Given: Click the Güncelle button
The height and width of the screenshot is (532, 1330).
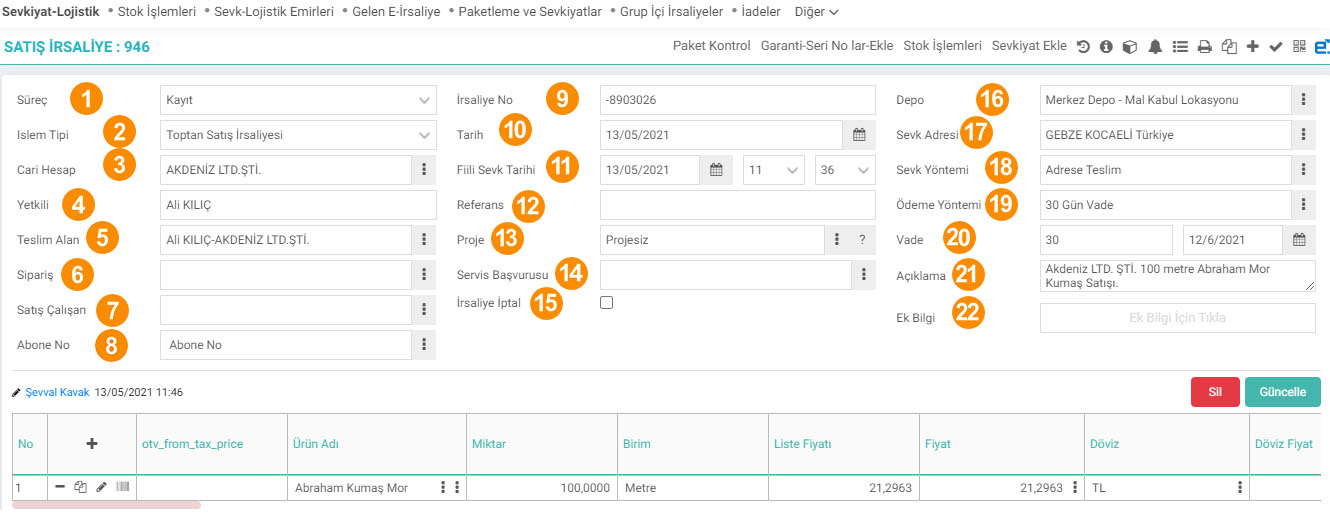Looking at the screenshot, I should 1283,392.
